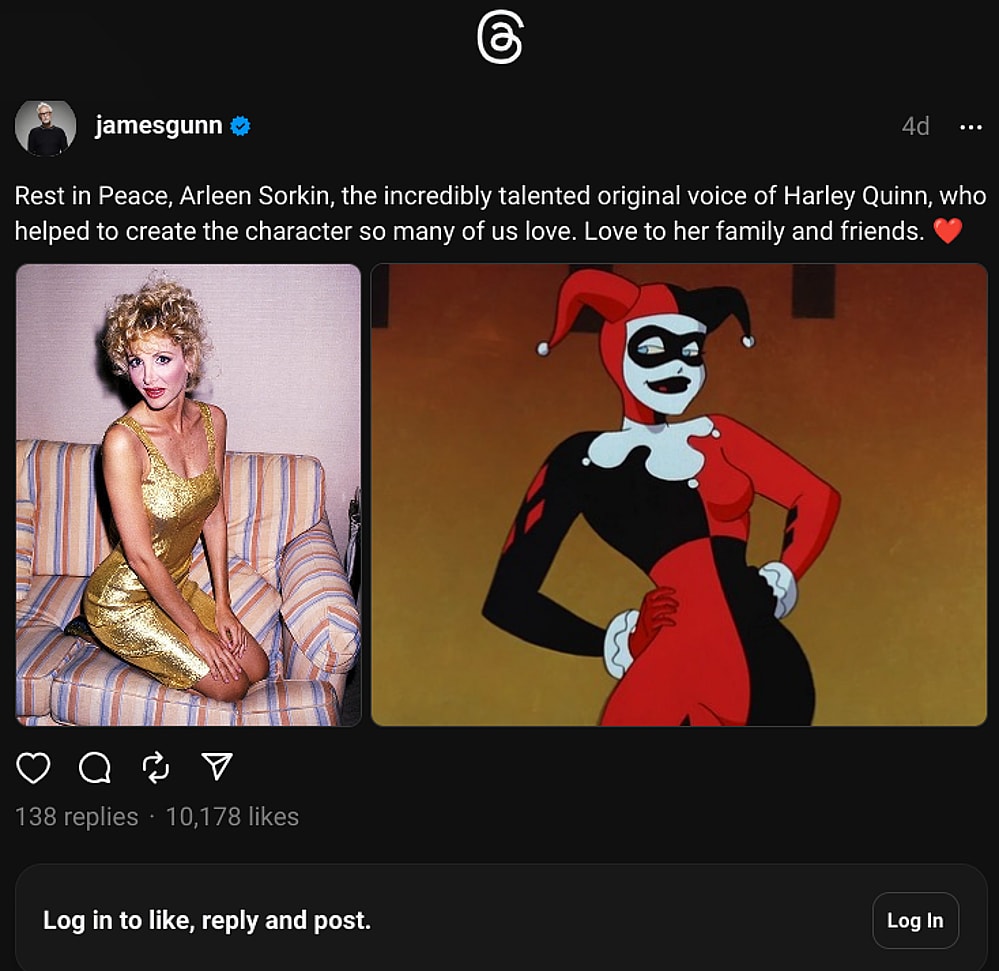Viewport: 999px width, 971px height.
Task: Open James Gunn's profile avatar
Action: coord(45,126)
